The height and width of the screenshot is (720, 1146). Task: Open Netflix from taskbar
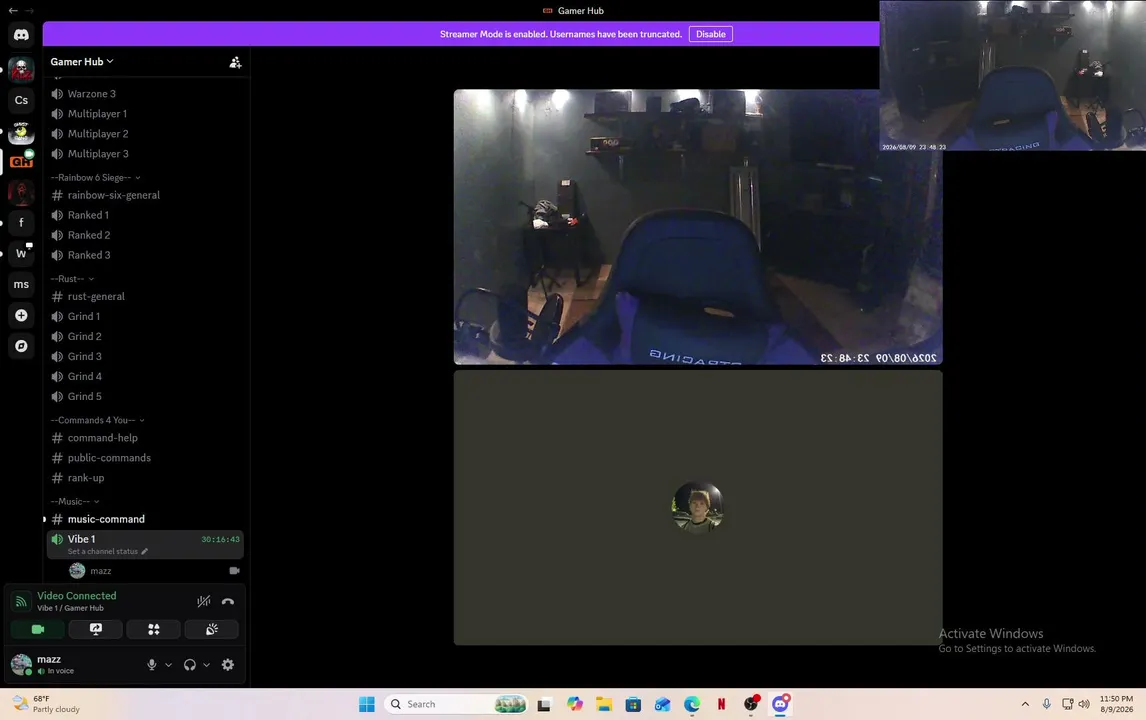click(721, 704)
